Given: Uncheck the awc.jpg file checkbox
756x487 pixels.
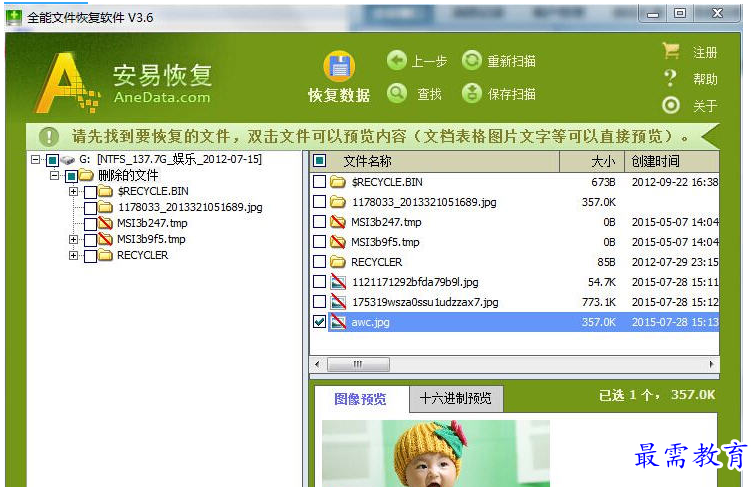Looking at the screenshot, I should click(x=319, y=322).
